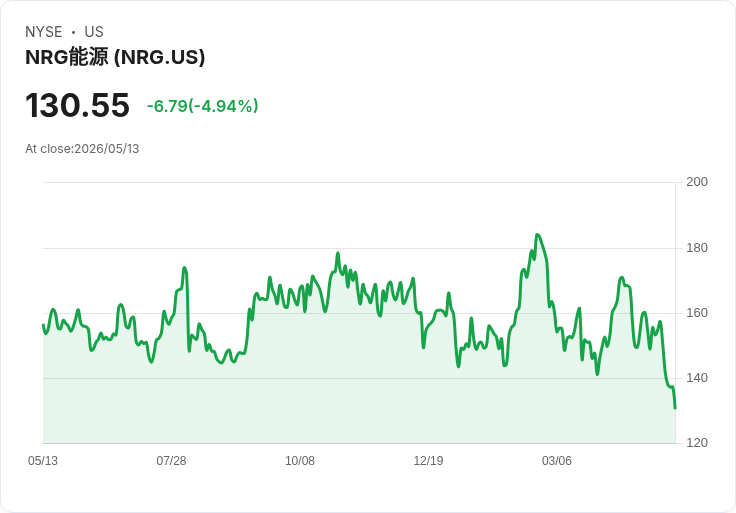Click the 07/28 x-axis date label
This screenshot has height=513, width=736.
click(171, 461)
